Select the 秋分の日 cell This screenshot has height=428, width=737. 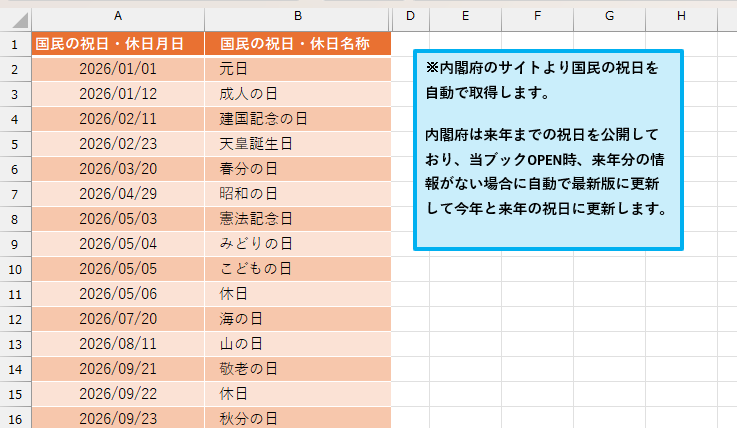coord(298,418)
